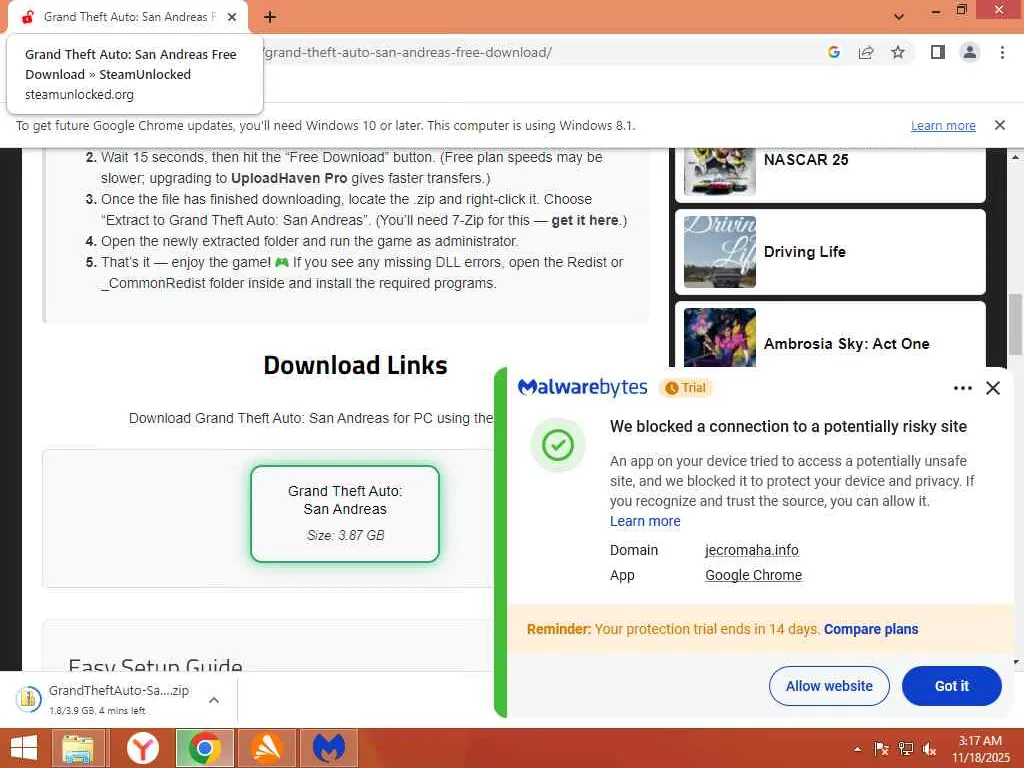Open Malwarebytes Learn more link
The width and height of the screenshot is (1024, 768).
[x=645, y=521]
